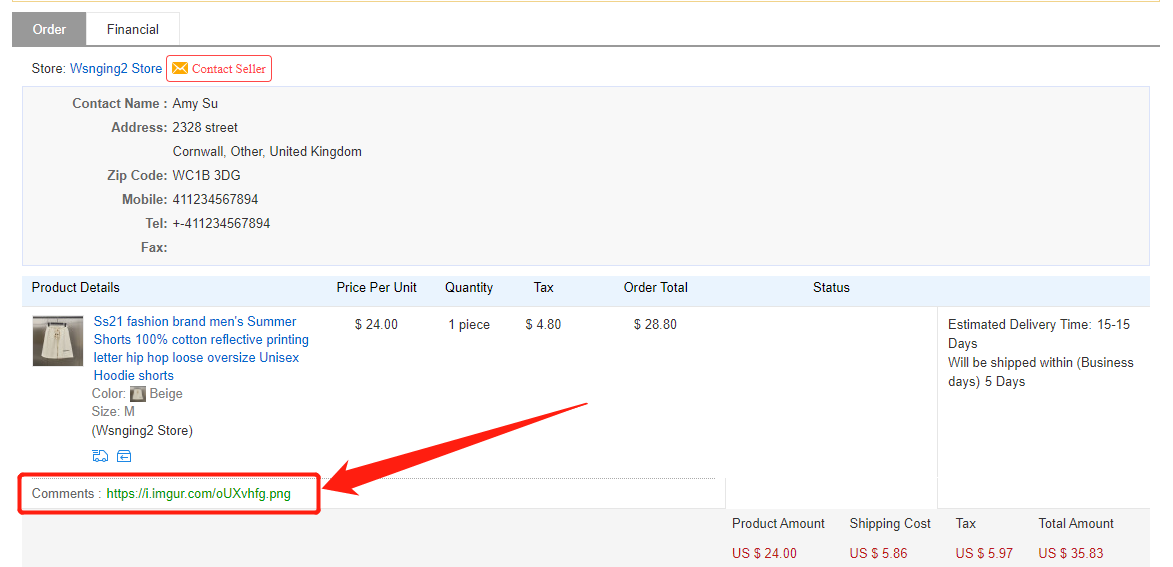Switch to the Order tab
This screenshot has width=1173, height=567.
pyautogui.click(x=49, y=30)
